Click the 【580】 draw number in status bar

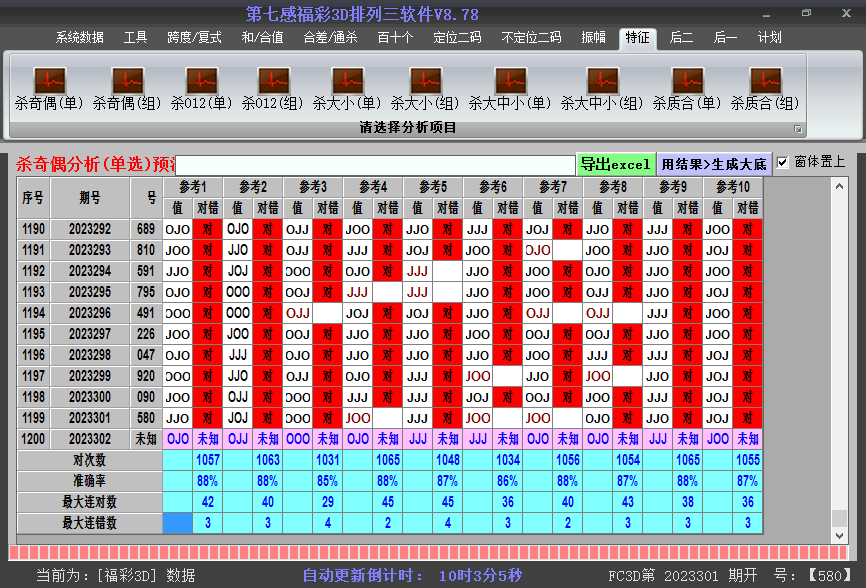coord(830,575)
